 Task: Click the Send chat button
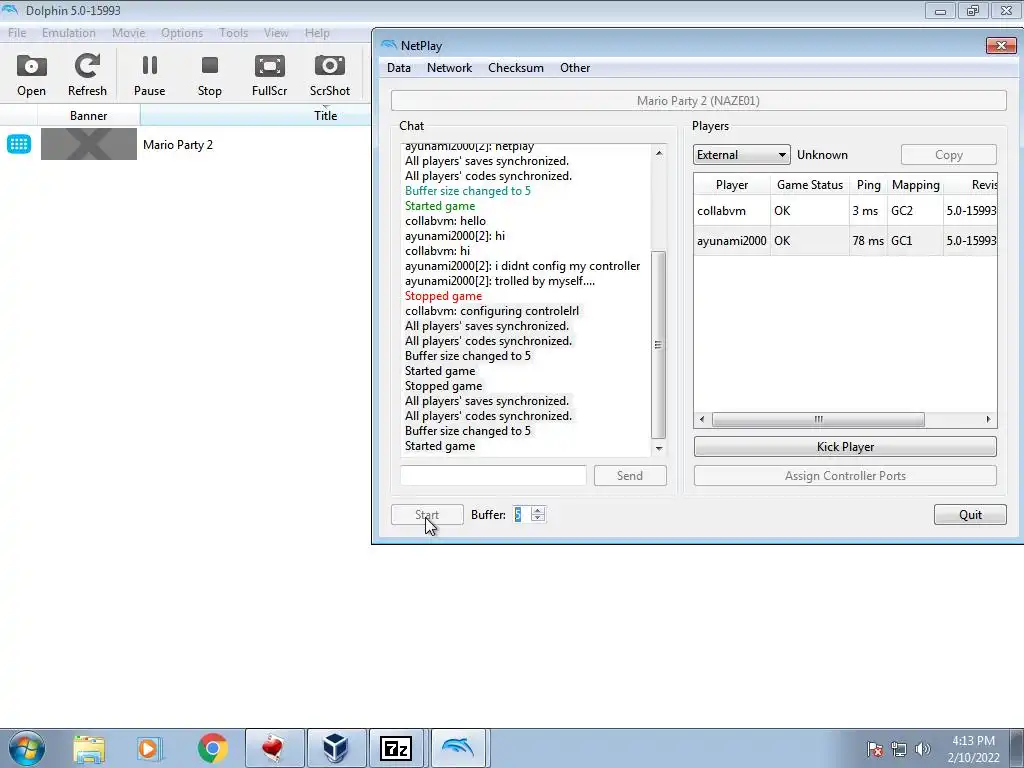click(630, 476)
